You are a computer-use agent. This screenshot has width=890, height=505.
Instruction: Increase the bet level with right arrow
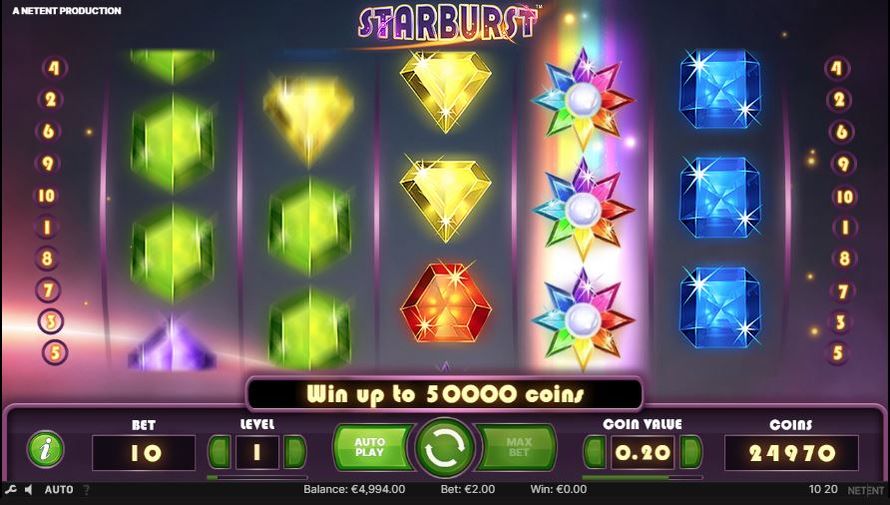(295, 452)
